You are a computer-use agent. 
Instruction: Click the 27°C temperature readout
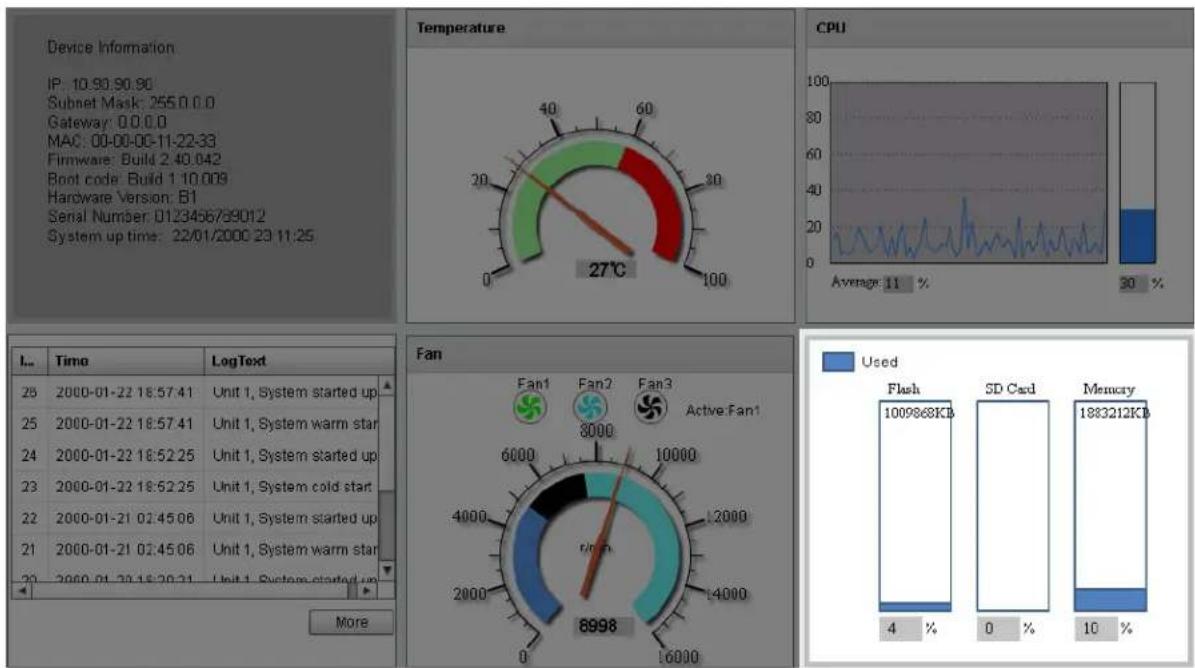coord(606,270)
